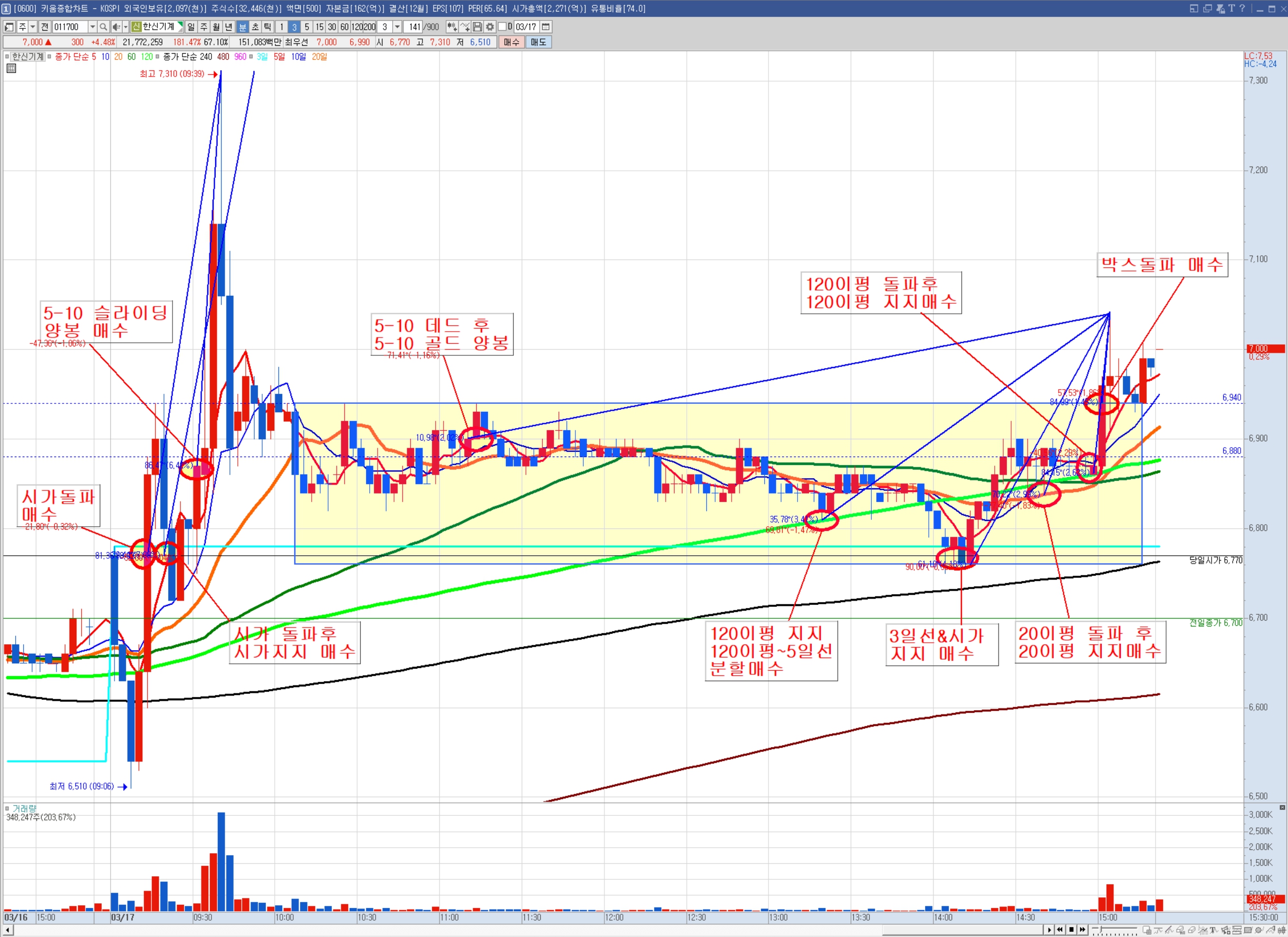
Task: Switch to 틱 tick chart mode
Action: 267,27
